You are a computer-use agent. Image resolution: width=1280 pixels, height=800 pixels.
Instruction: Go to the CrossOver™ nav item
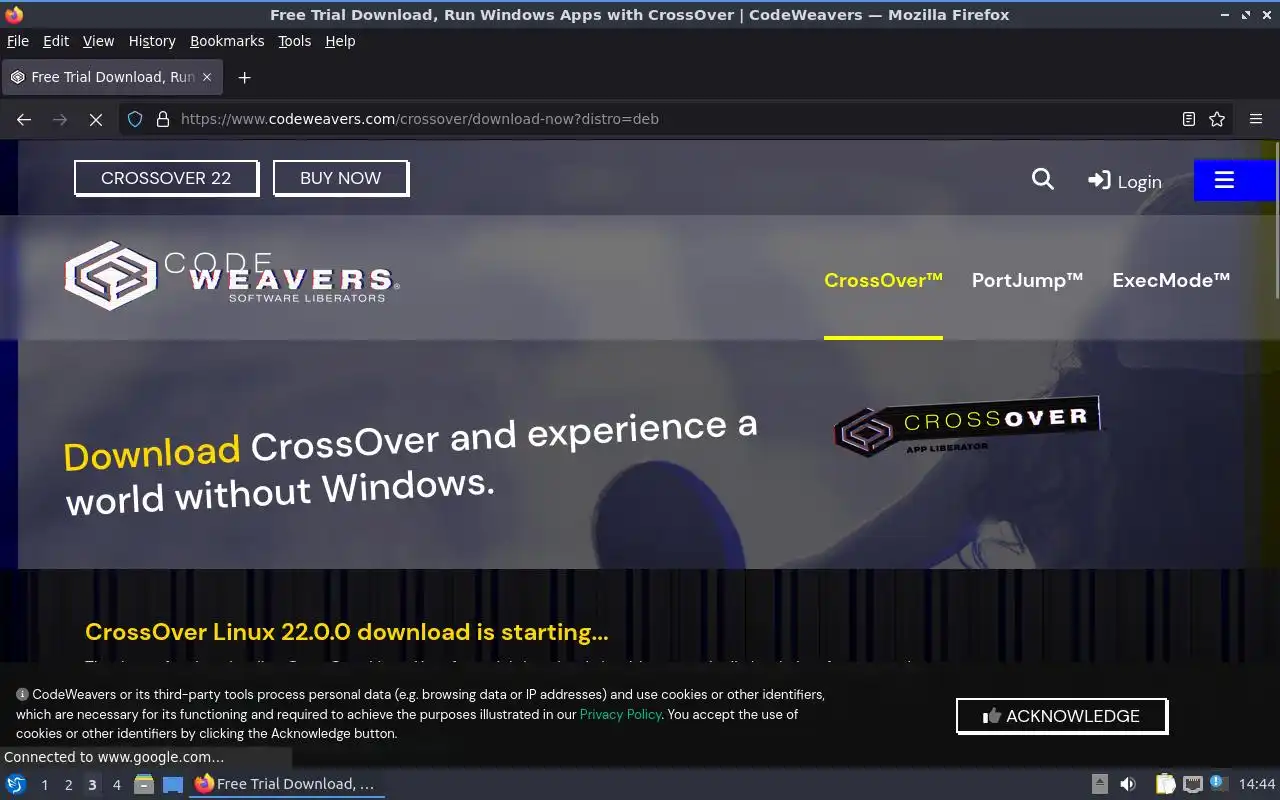(883, 280)
